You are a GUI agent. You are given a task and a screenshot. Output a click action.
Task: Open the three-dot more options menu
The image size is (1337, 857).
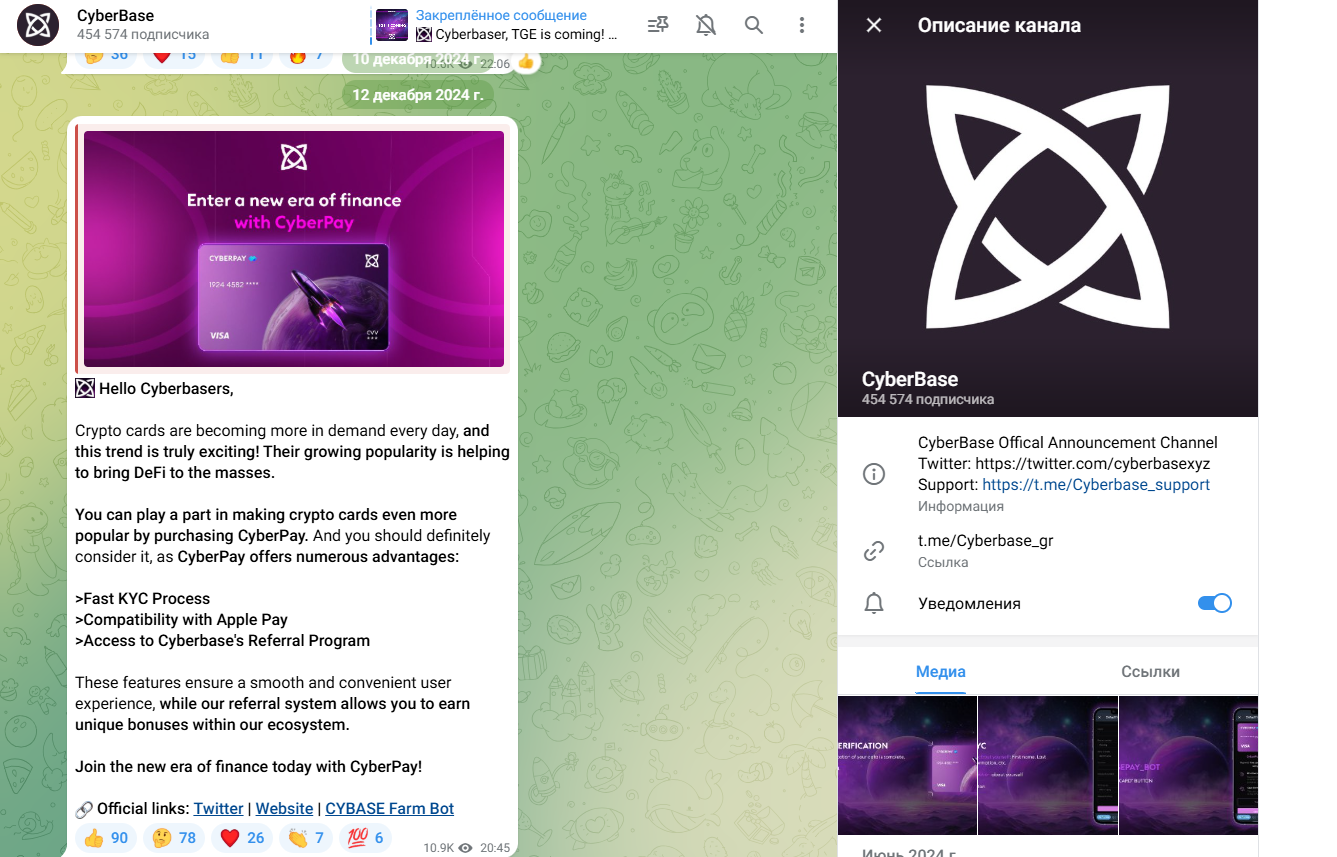pos(802,25)
